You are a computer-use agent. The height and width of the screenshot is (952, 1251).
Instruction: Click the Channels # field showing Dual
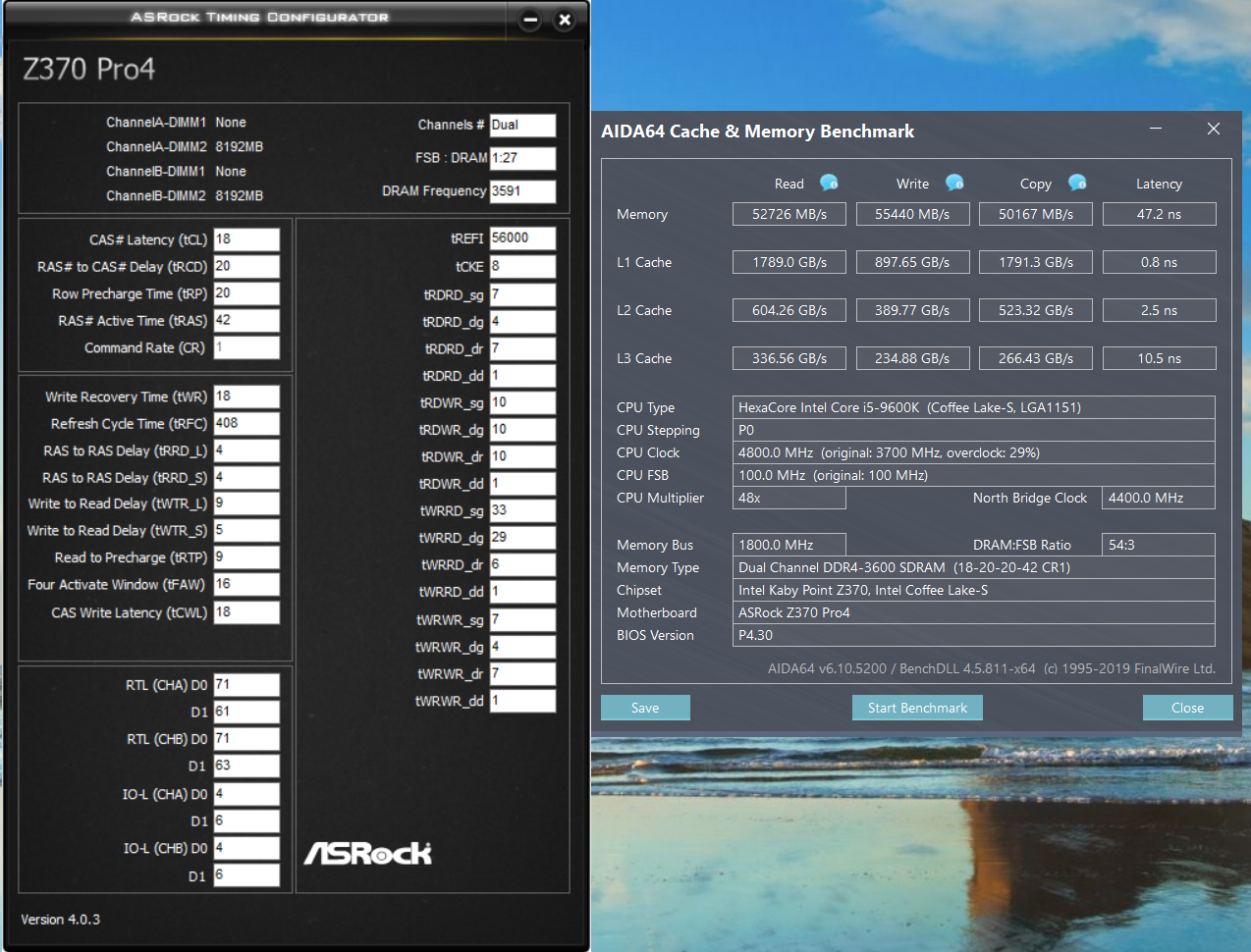522,126
